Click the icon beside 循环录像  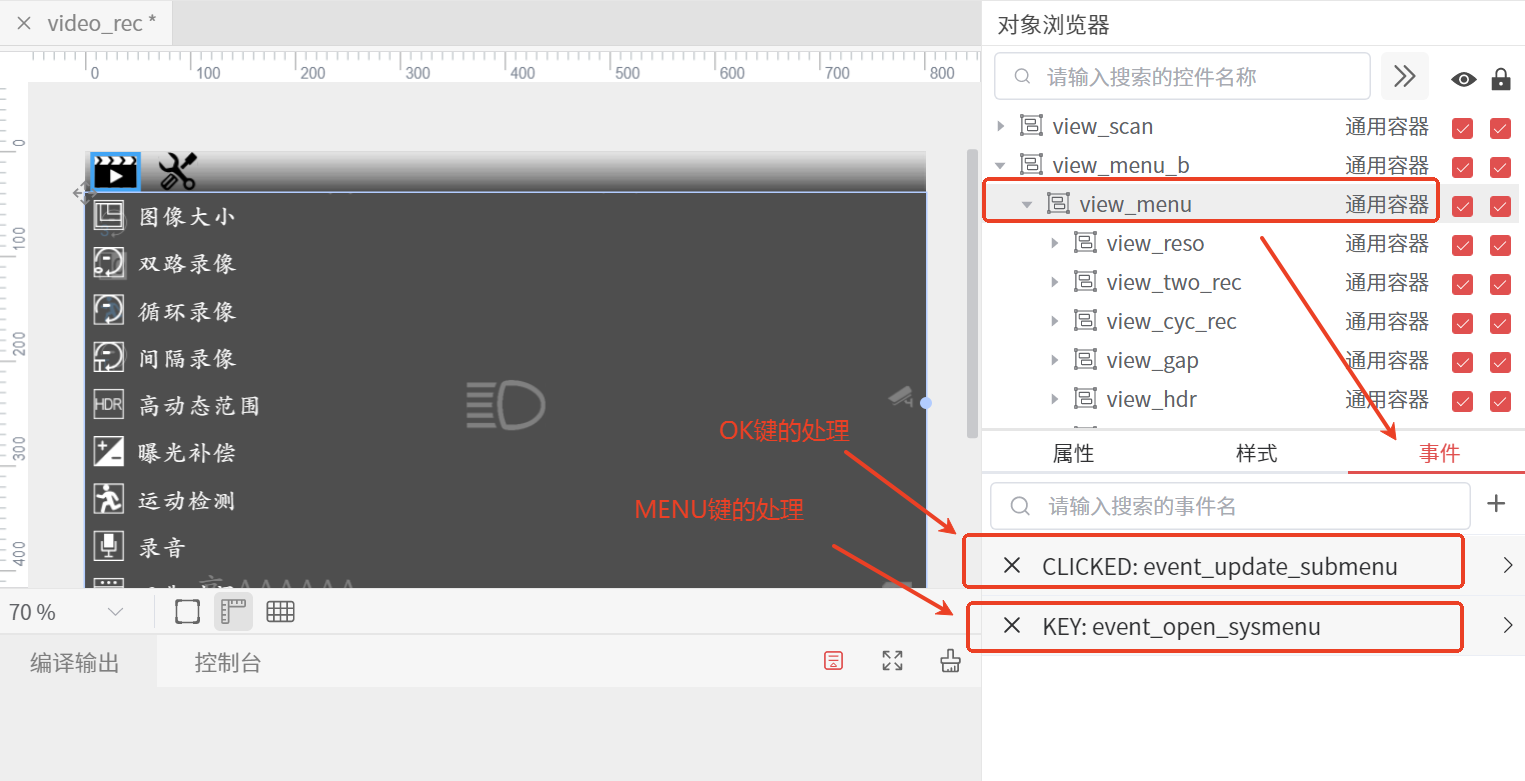point(108,310)
